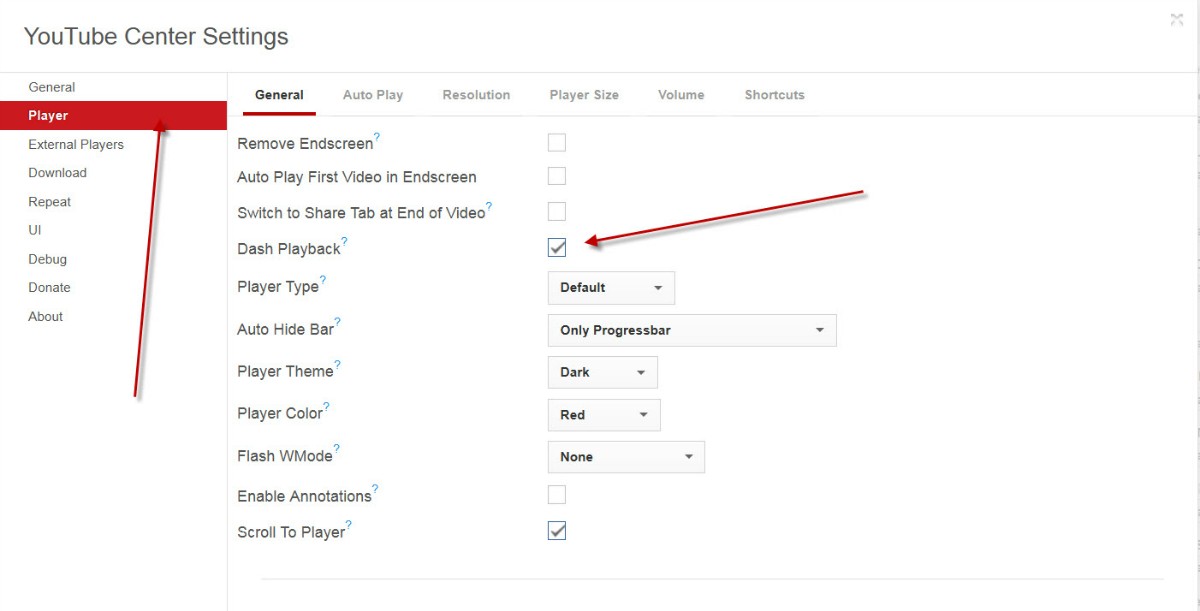
Task: Open the Download settings category
Action: (x=113, y=173)
